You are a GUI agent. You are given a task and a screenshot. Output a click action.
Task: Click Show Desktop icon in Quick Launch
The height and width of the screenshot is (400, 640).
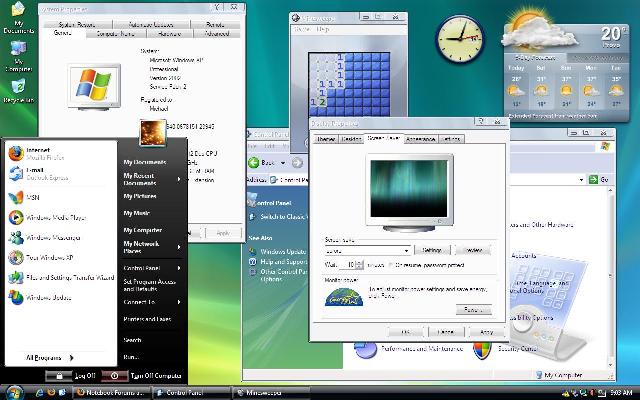[62, 393]
